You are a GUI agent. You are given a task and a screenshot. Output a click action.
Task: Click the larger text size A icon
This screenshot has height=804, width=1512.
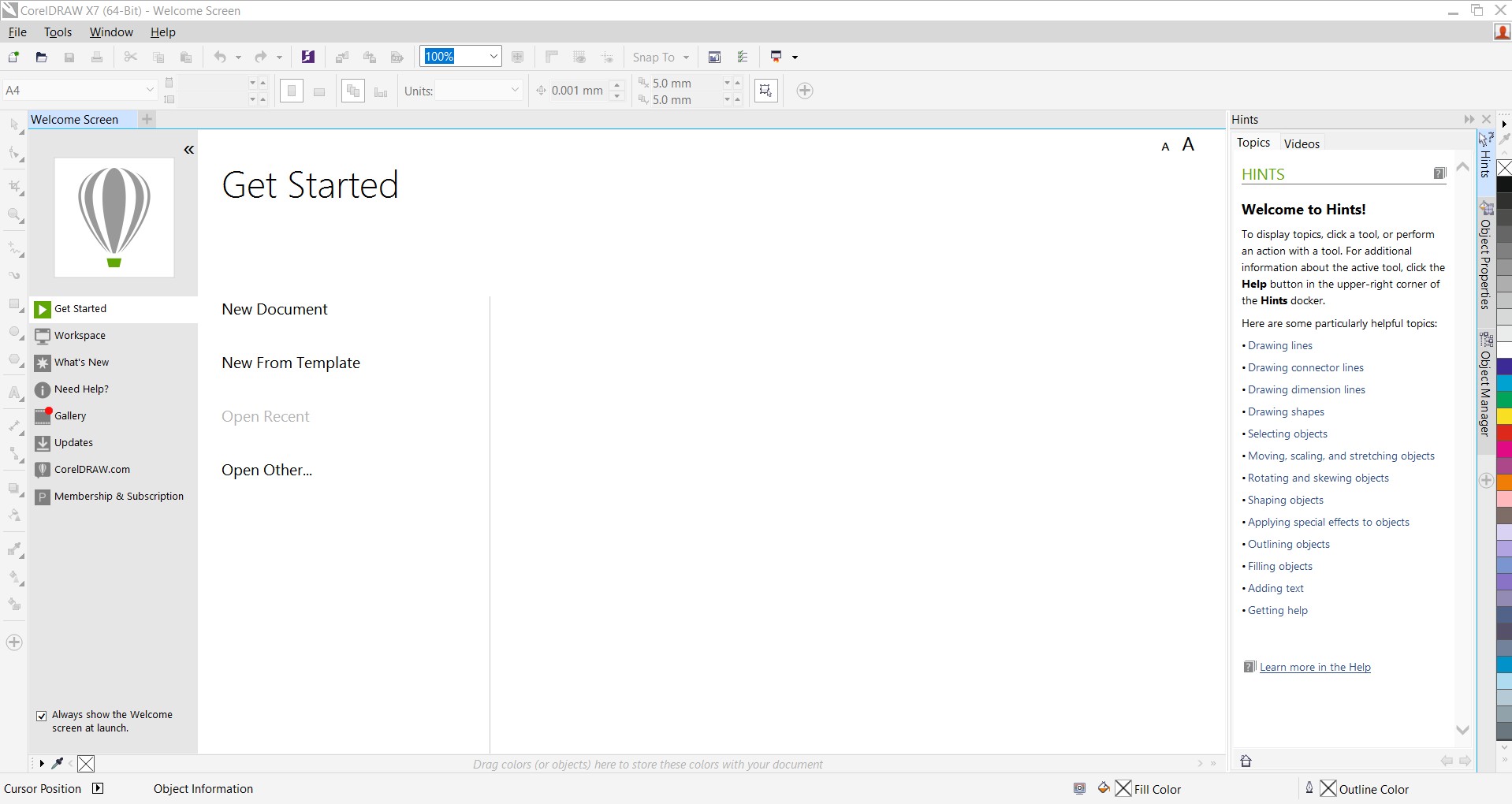(1188, 144)
